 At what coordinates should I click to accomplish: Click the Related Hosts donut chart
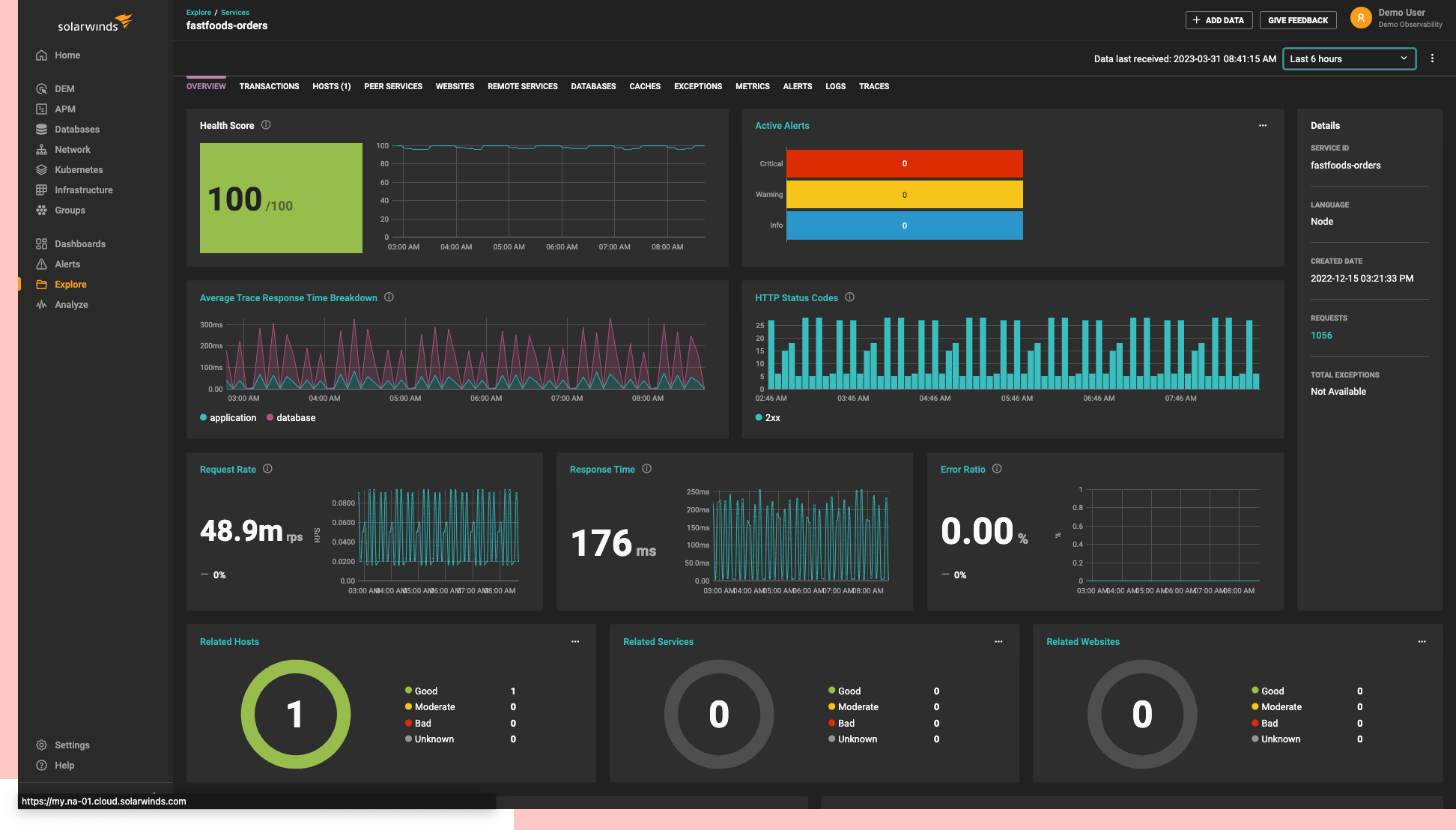click(x=295, y=714)
